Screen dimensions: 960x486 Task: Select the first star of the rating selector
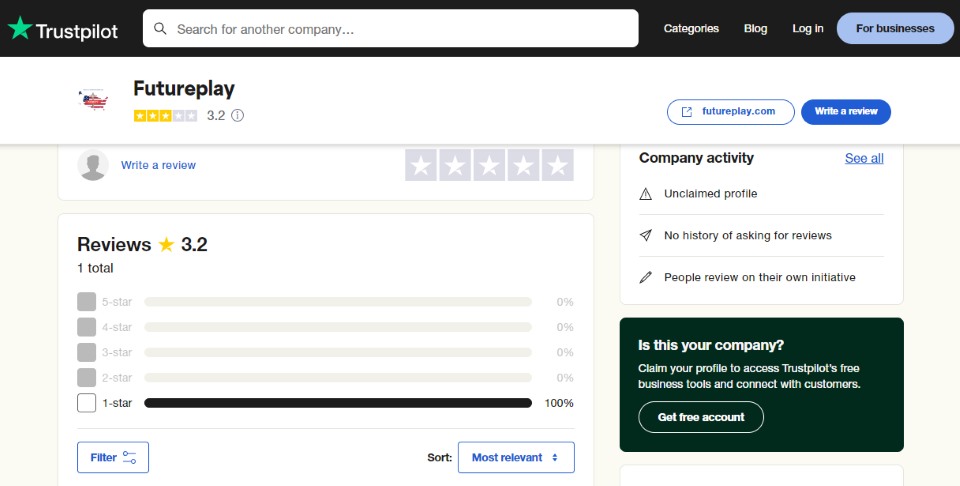pyautogui.click(x=421, y=165)
